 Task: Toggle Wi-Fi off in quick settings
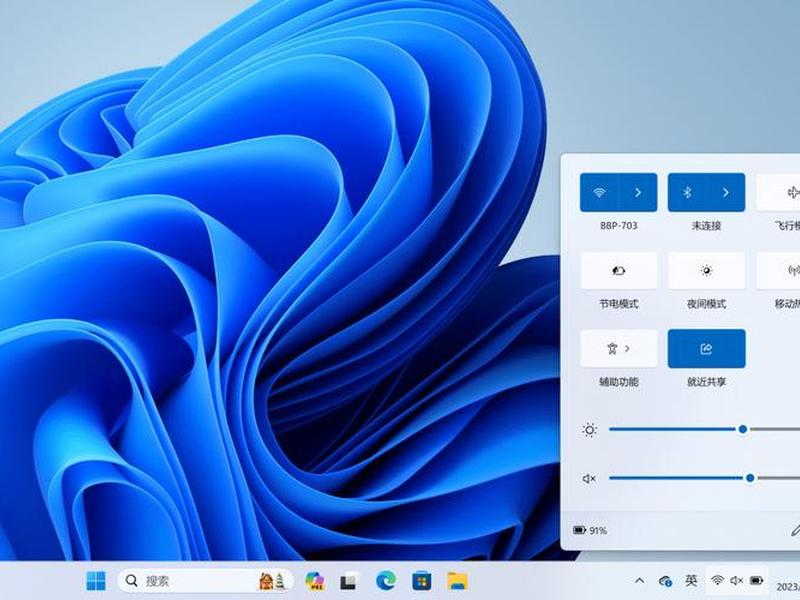point(599,192)
